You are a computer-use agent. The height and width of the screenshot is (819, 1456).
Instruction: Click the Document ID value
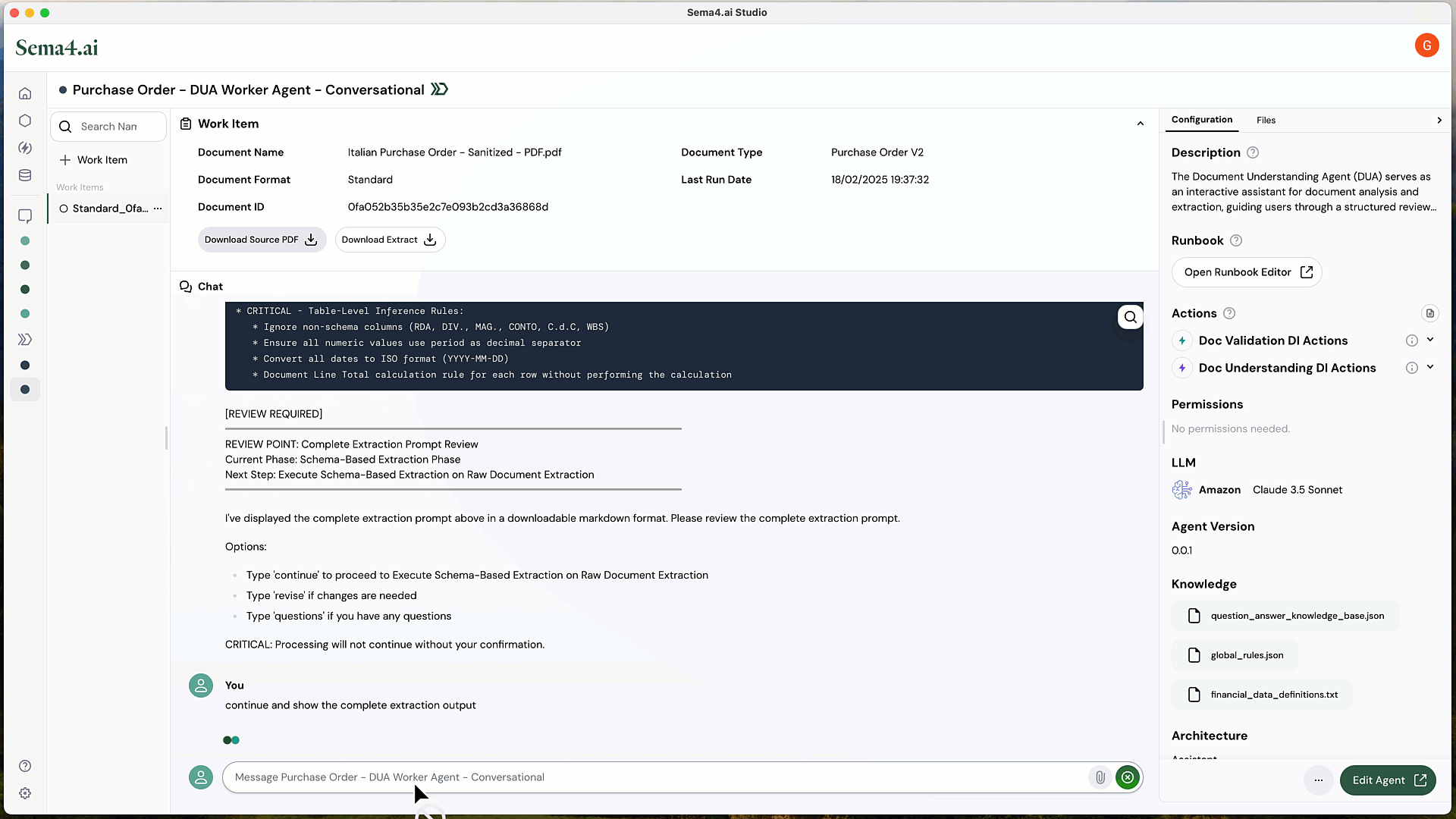pos(448,207)
